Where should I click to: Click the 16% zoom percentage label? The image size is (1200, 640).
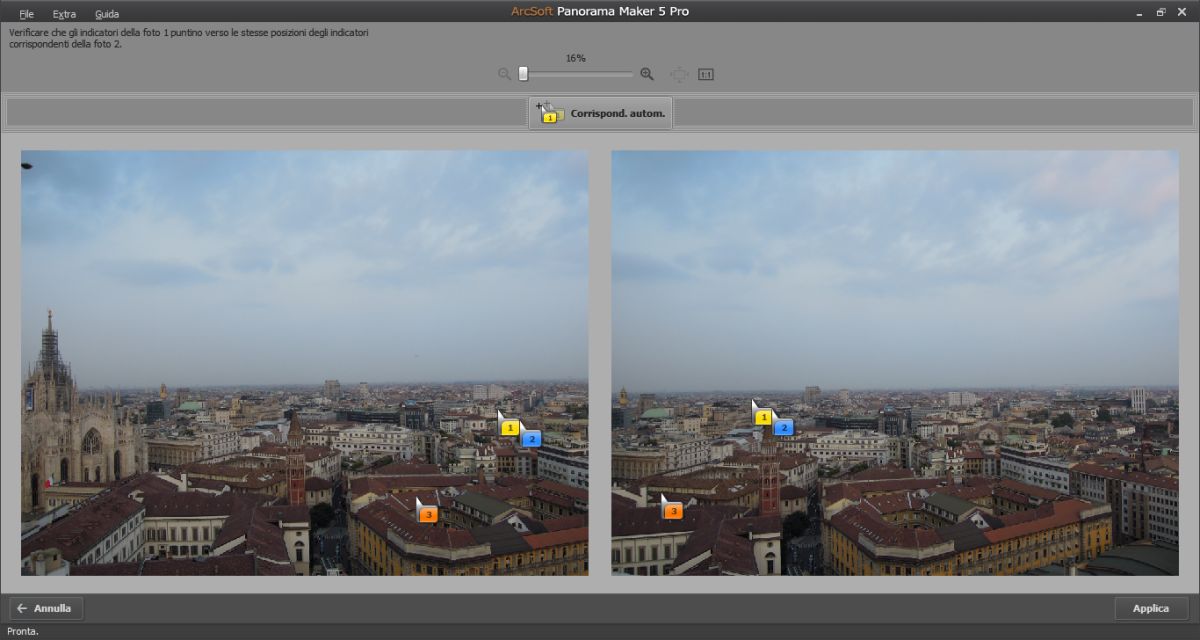[576, 58]
